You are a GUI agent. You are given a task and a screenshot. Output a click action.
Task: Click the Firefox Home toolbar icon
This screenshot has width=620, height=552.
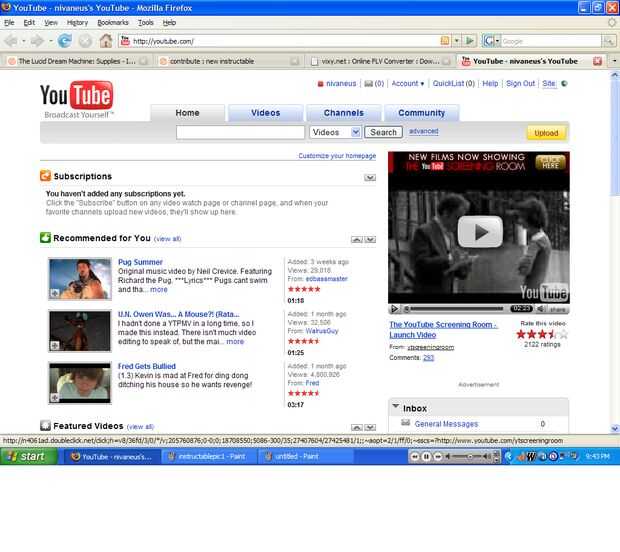point(106,41)
